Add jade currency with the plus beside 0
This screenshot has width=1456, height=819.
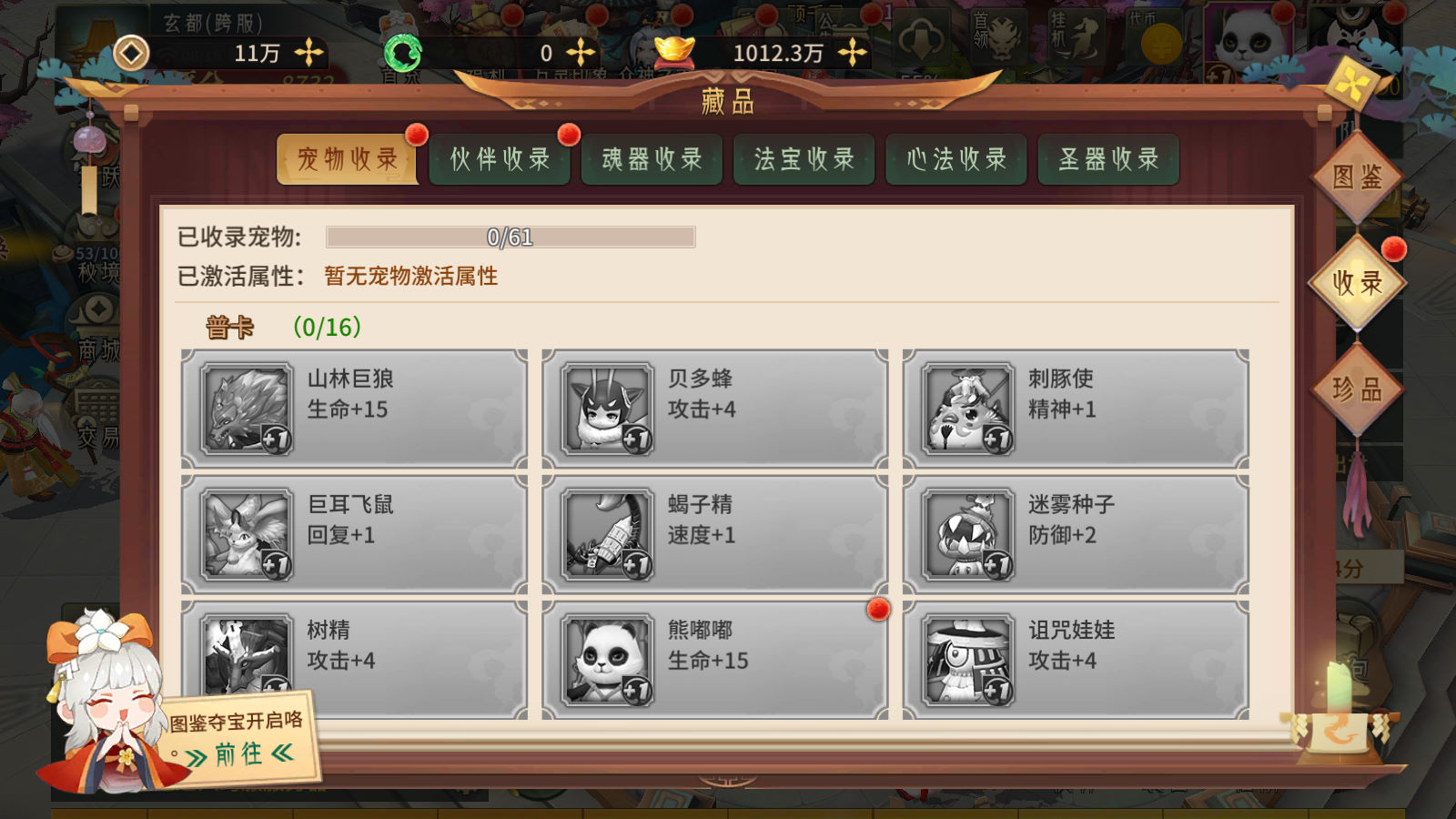(x=581, y=53)
